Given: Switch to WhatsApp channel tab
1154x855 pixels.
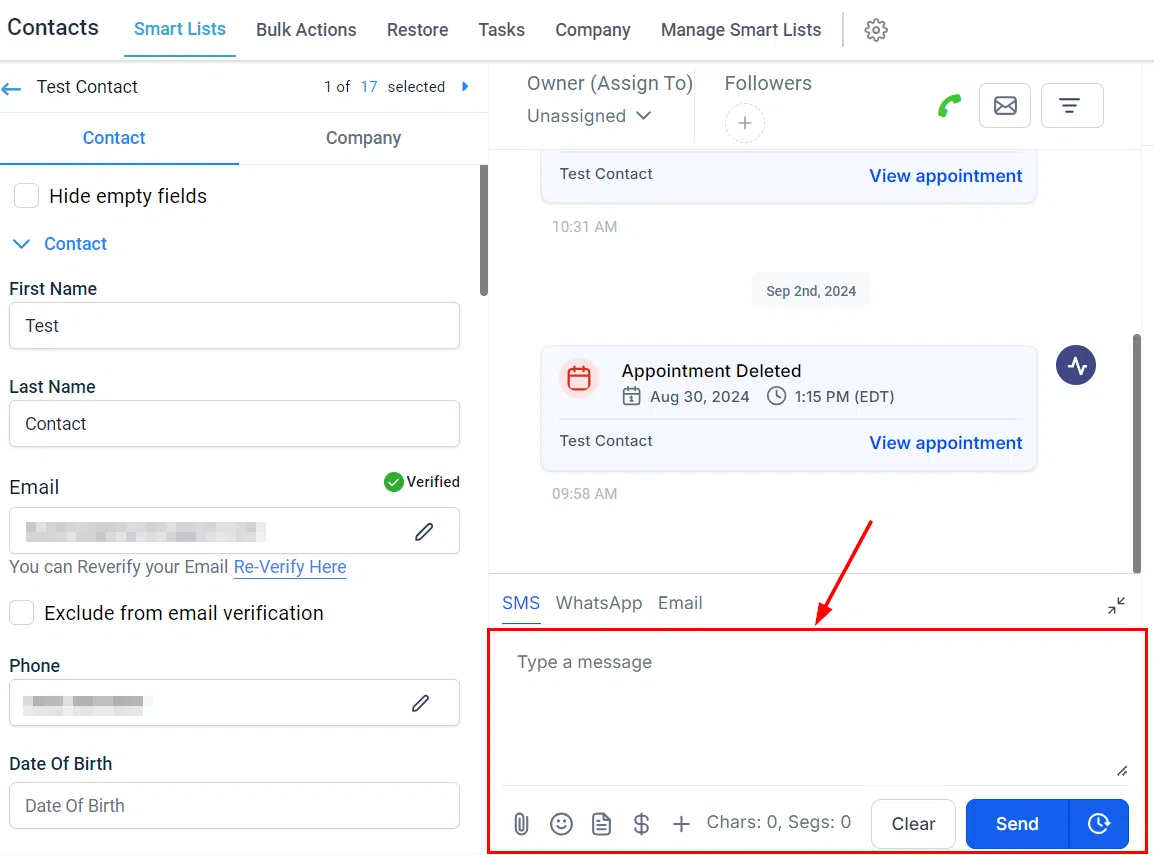Looking at the screenshot, I should point(598,603).
